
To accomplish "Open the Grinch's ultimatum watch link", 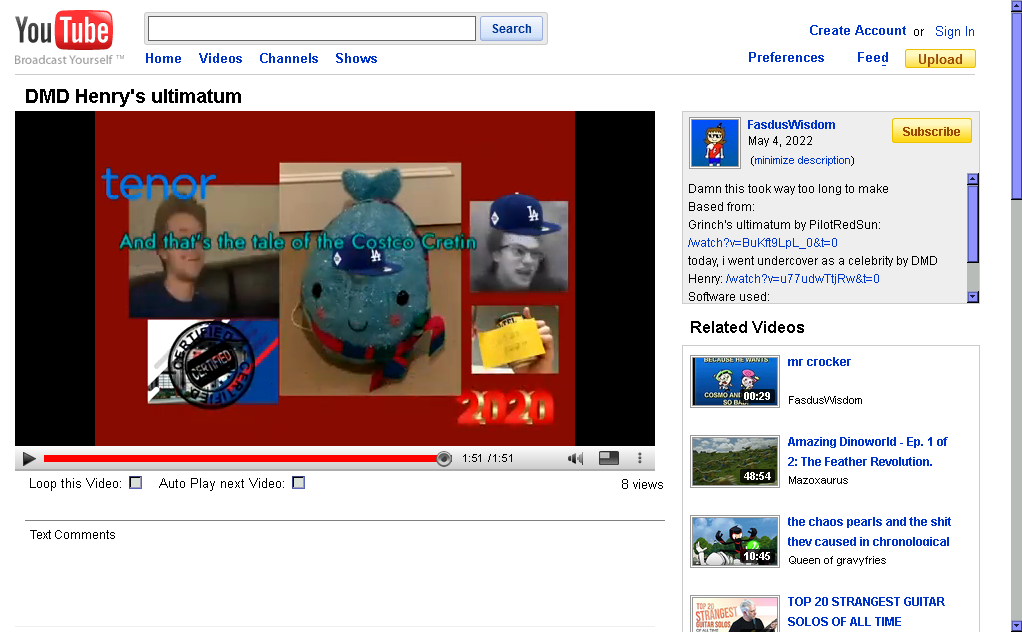I will point(763,242).
